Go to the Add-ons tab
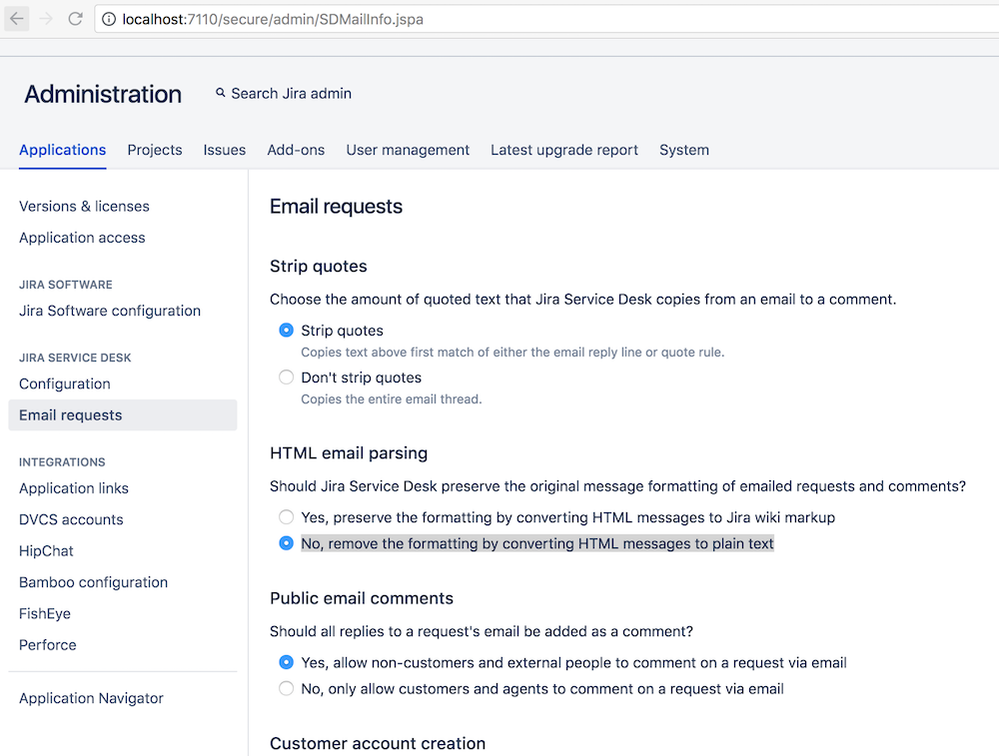 click(x=296, y=150)
